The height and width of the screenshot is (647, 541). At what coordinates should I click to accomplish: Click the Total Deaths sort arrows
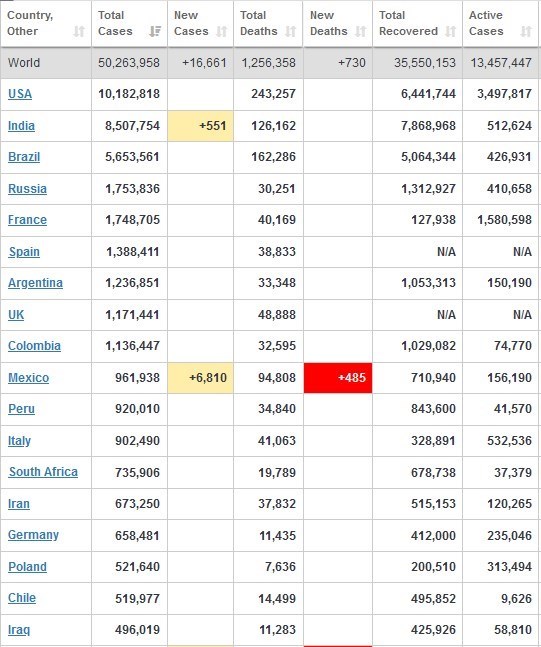[x=291, y=31]
